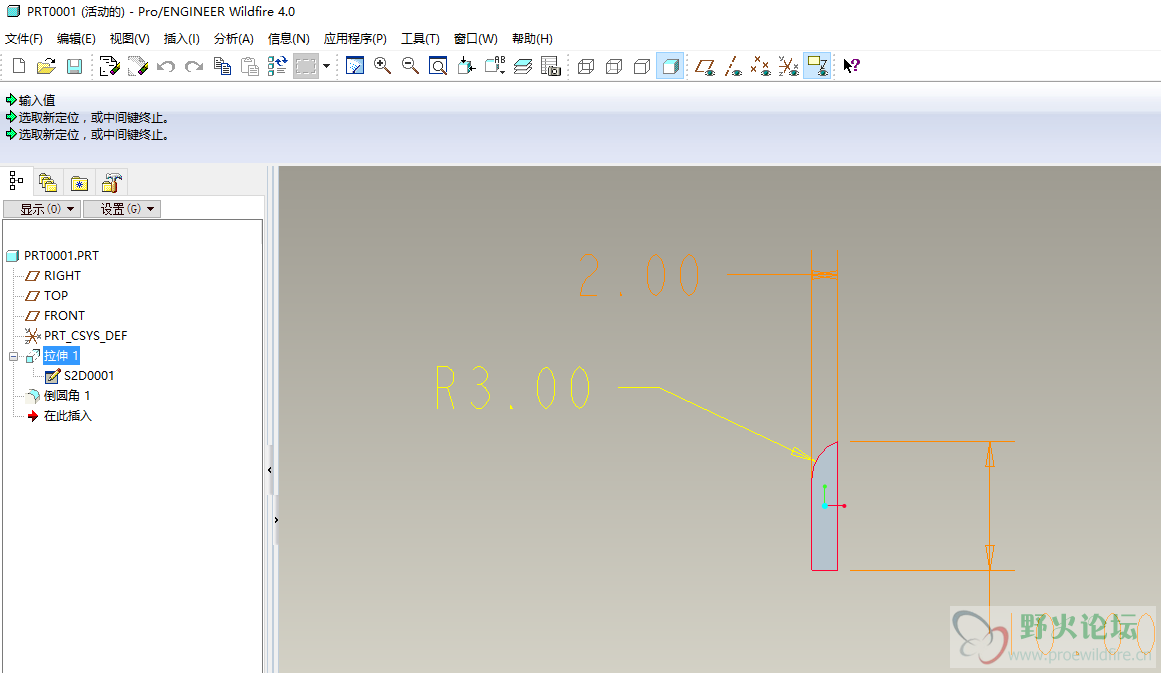Switch to the Favorites folder tab

79,183
